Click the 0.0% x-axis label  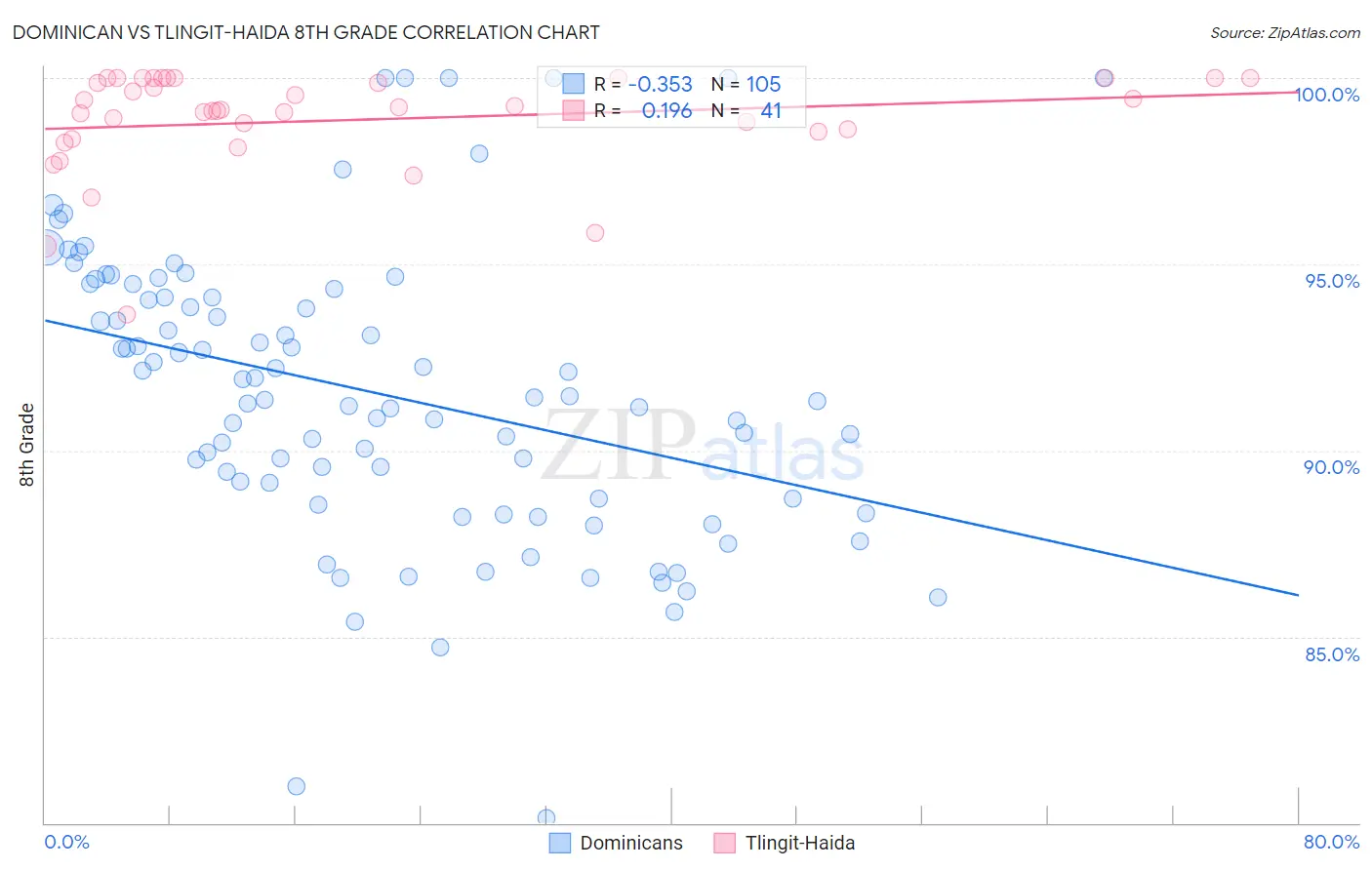[66, 842]
